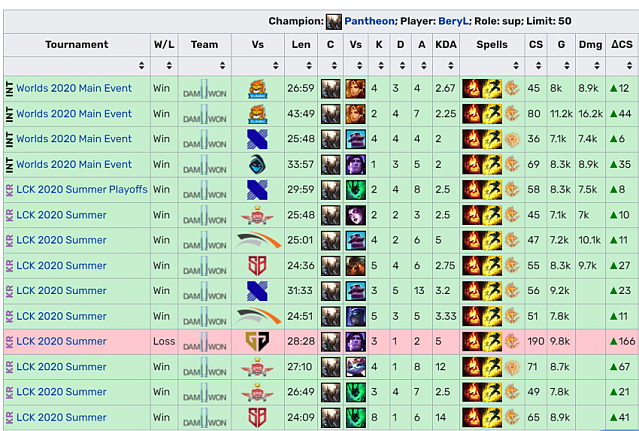
Task: Click the red SP team logo in the 24:36 row
Action: [257, 266]
